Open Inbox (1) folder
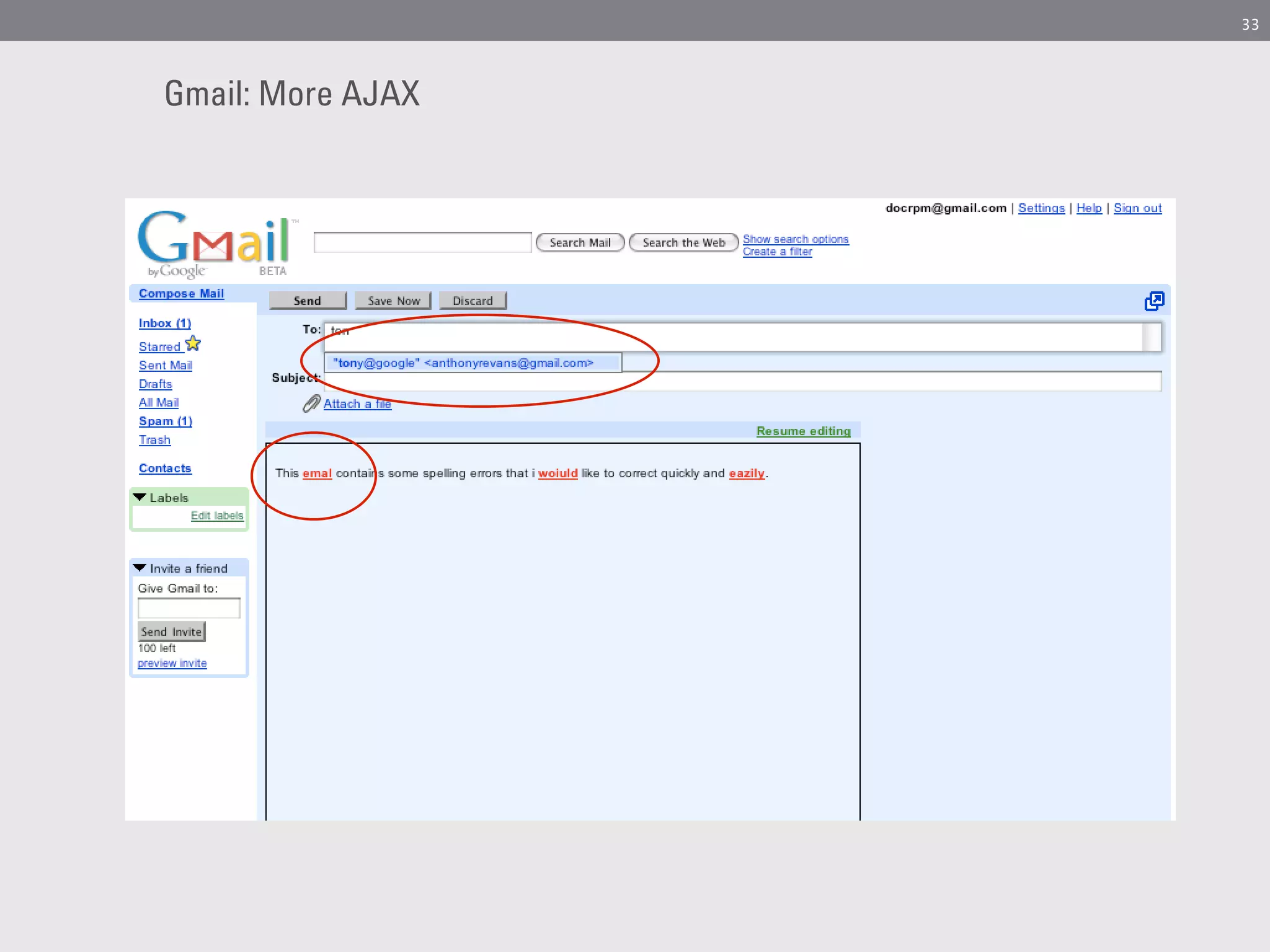Screen dimensions: 1270x952 point(165,324)
